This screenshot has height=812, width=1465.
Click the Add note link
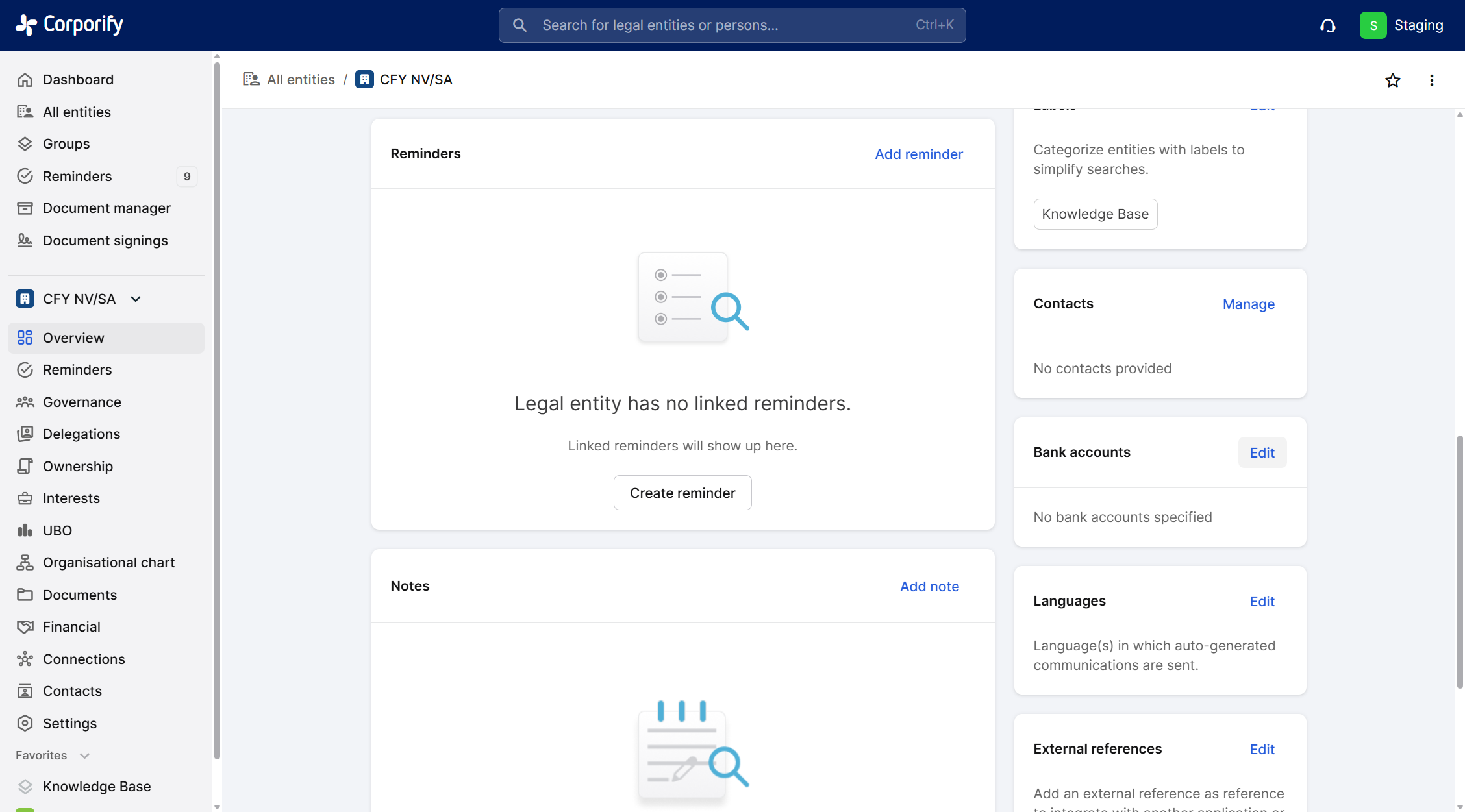pyautogui.click(x=929, y=586)
